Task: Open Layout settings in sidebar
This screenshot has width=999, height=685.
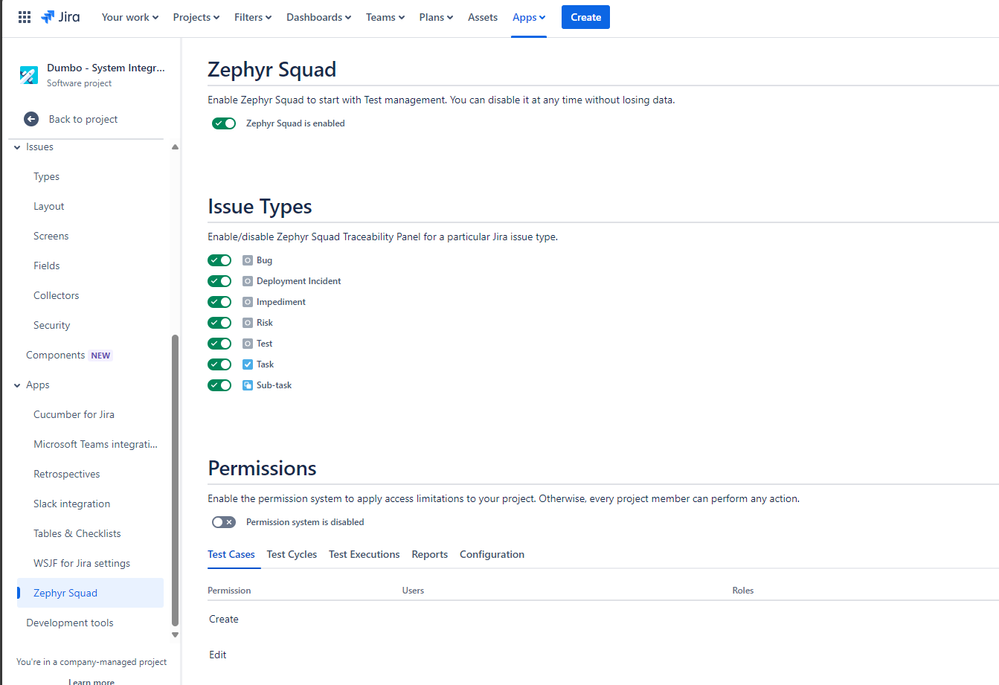Action: pos(48,206)
